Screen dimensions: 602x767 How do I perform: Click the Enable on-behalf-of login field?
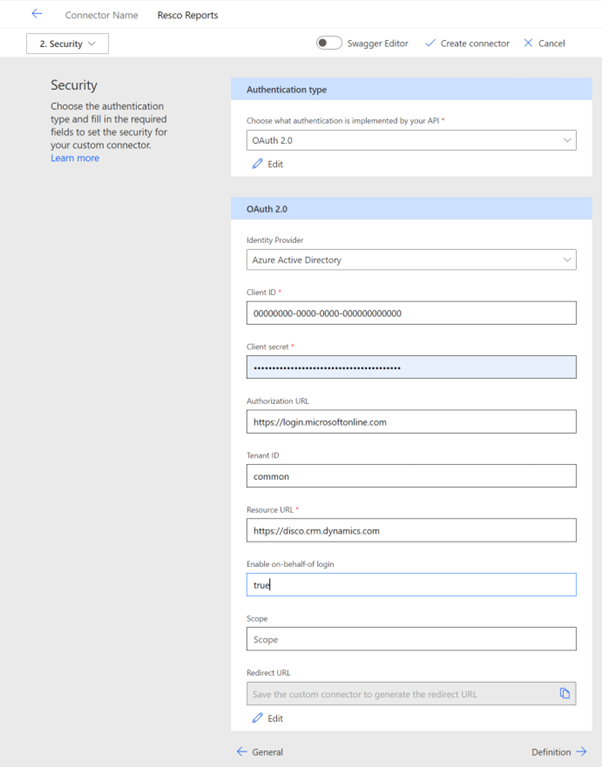click(411, 585)
